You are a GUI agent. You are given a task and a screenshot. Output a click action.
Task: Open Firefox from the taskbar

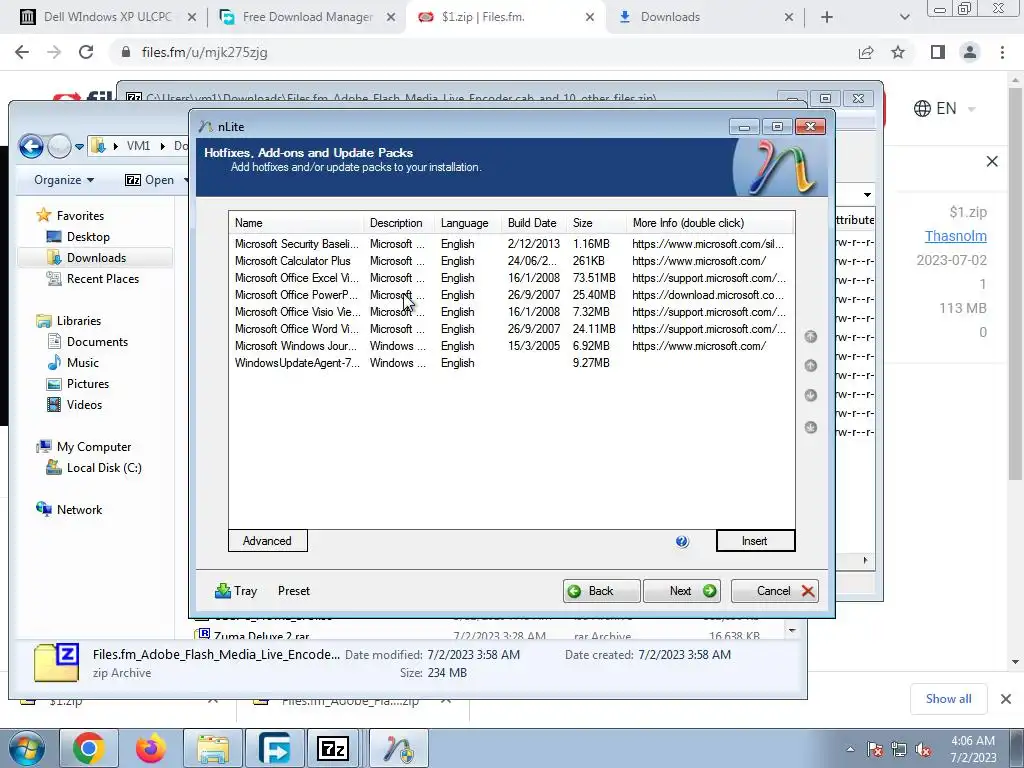pyautogui.click(x=151, y=749)
